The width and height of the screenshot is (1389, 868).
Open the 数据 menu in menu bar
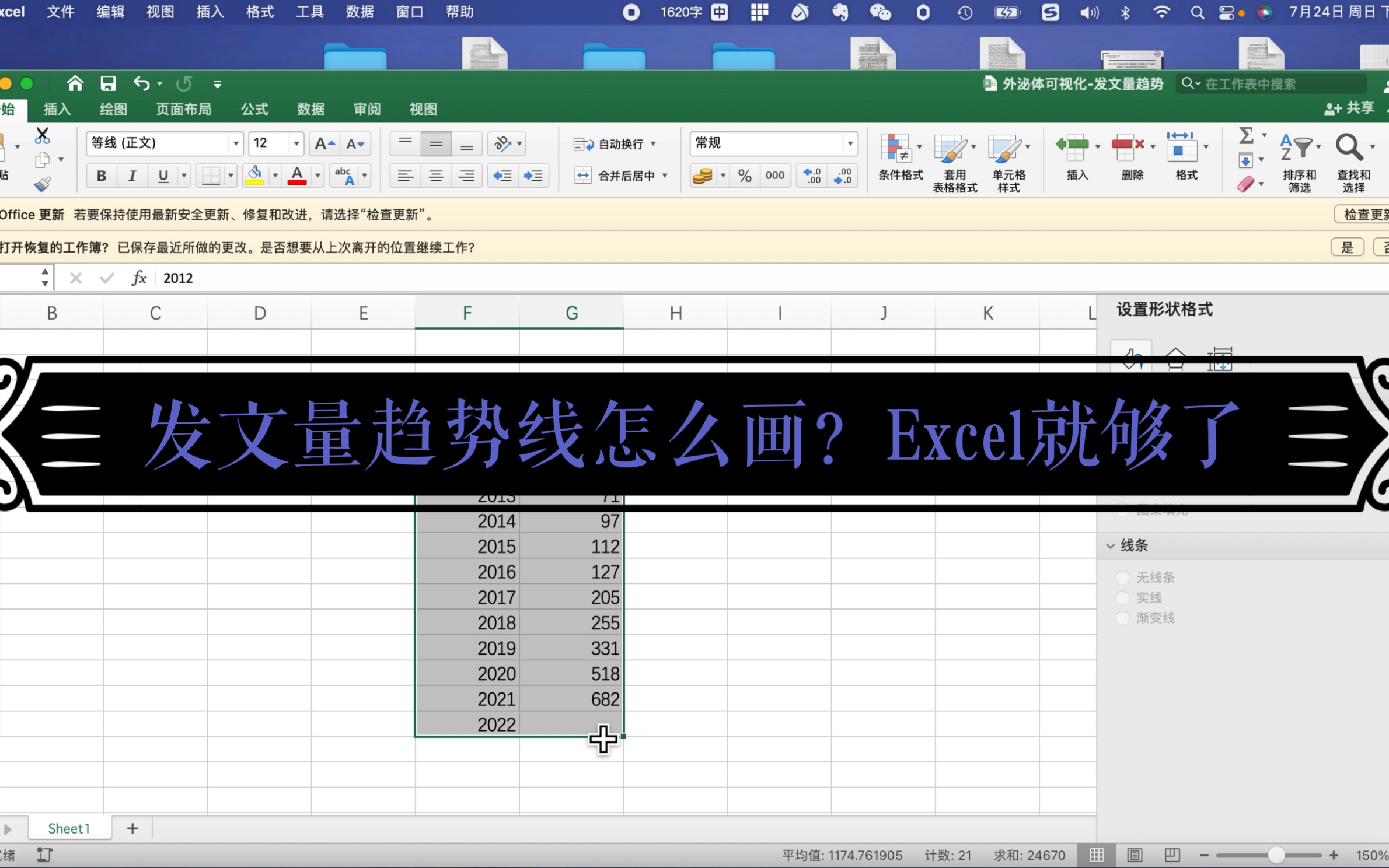click(x=360, y=12)
